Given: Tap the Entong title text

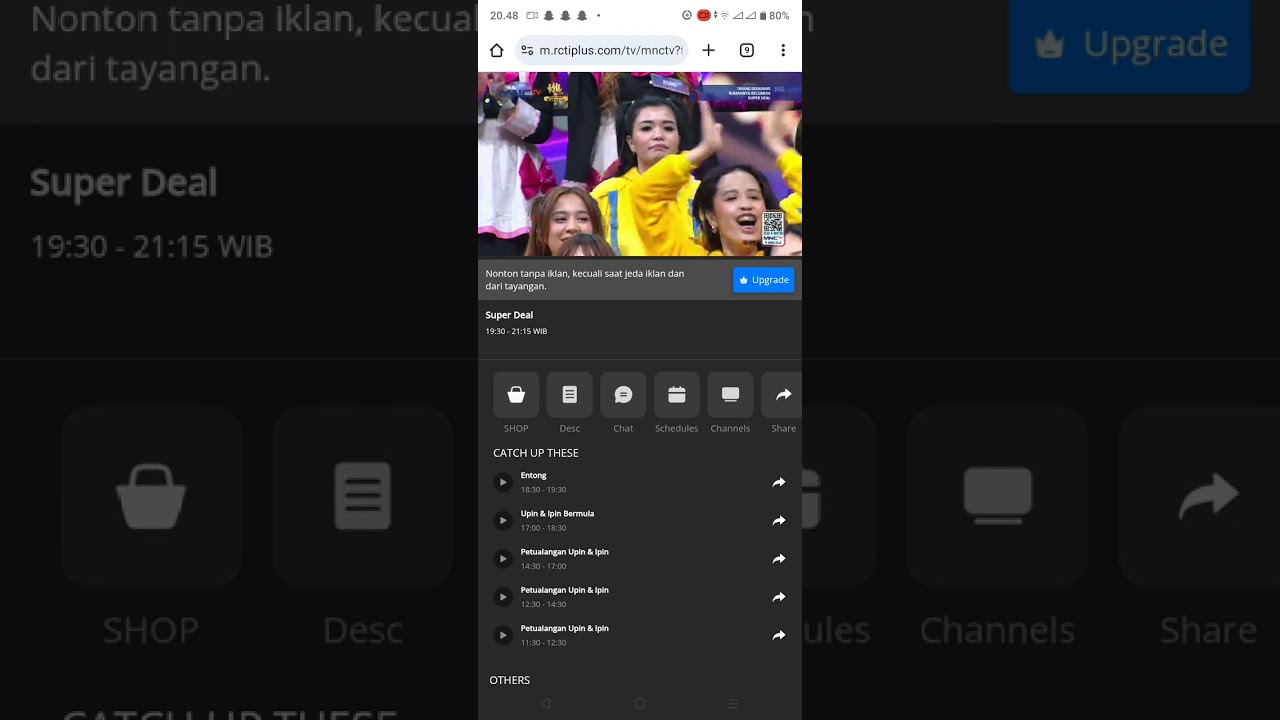Looking at the screenshot, I should 534,475.
